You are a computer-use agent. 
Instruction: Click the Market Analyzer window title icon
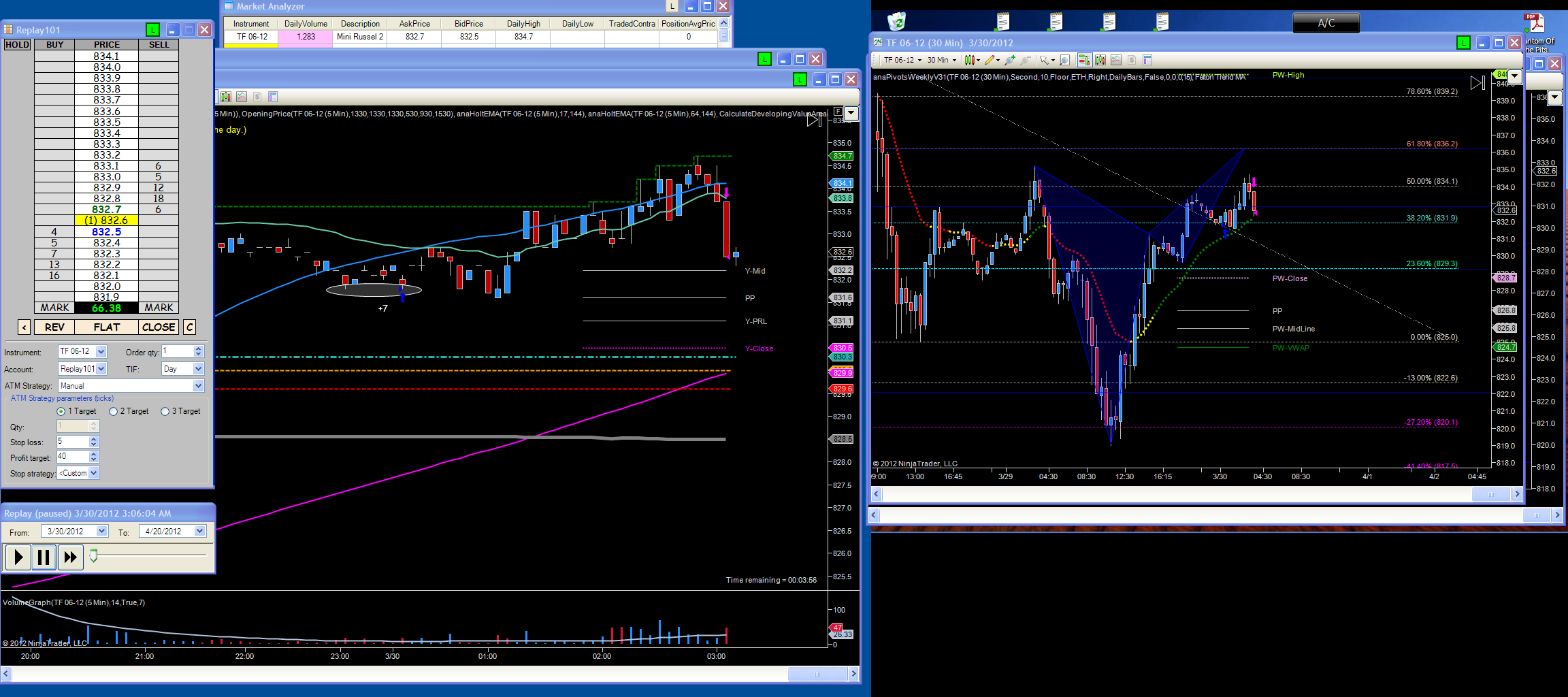pos(229,6)
